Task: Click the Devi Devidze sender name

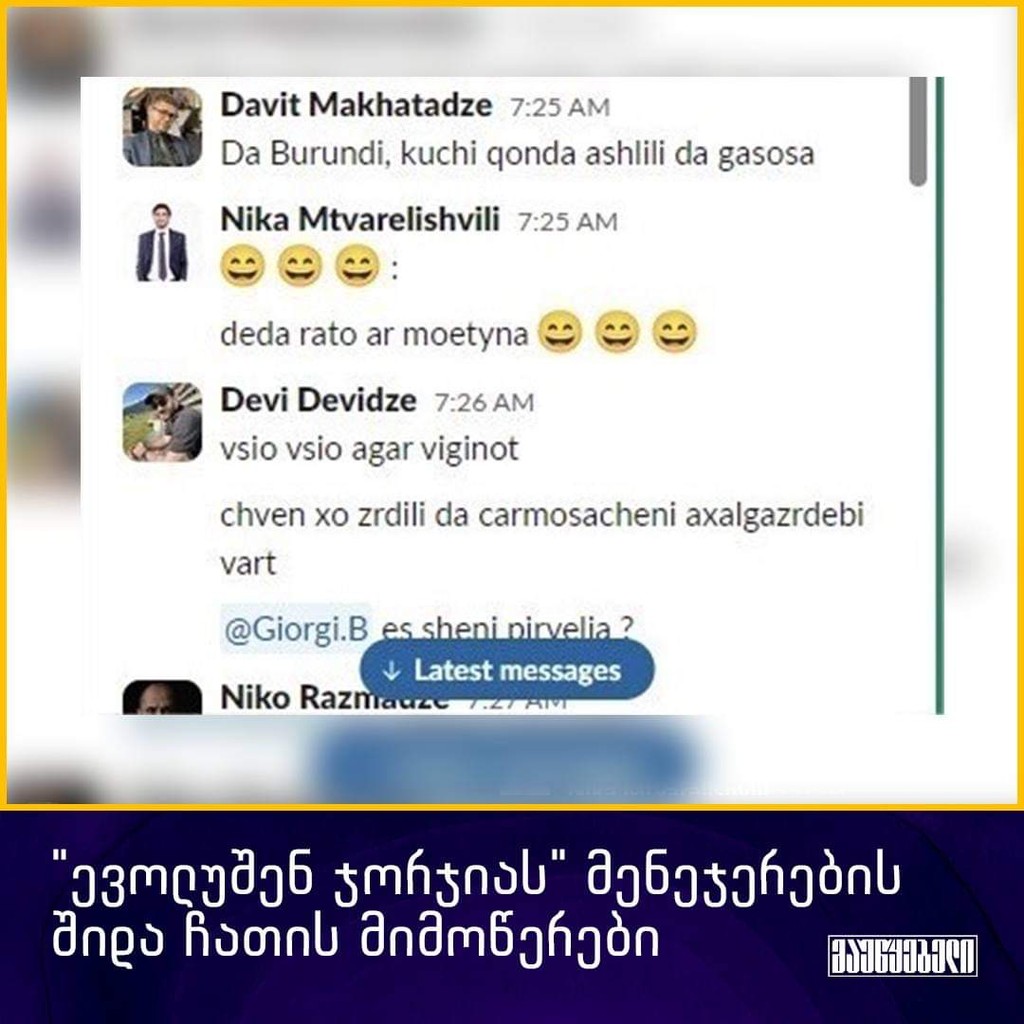Action: (x=318, y=400)
